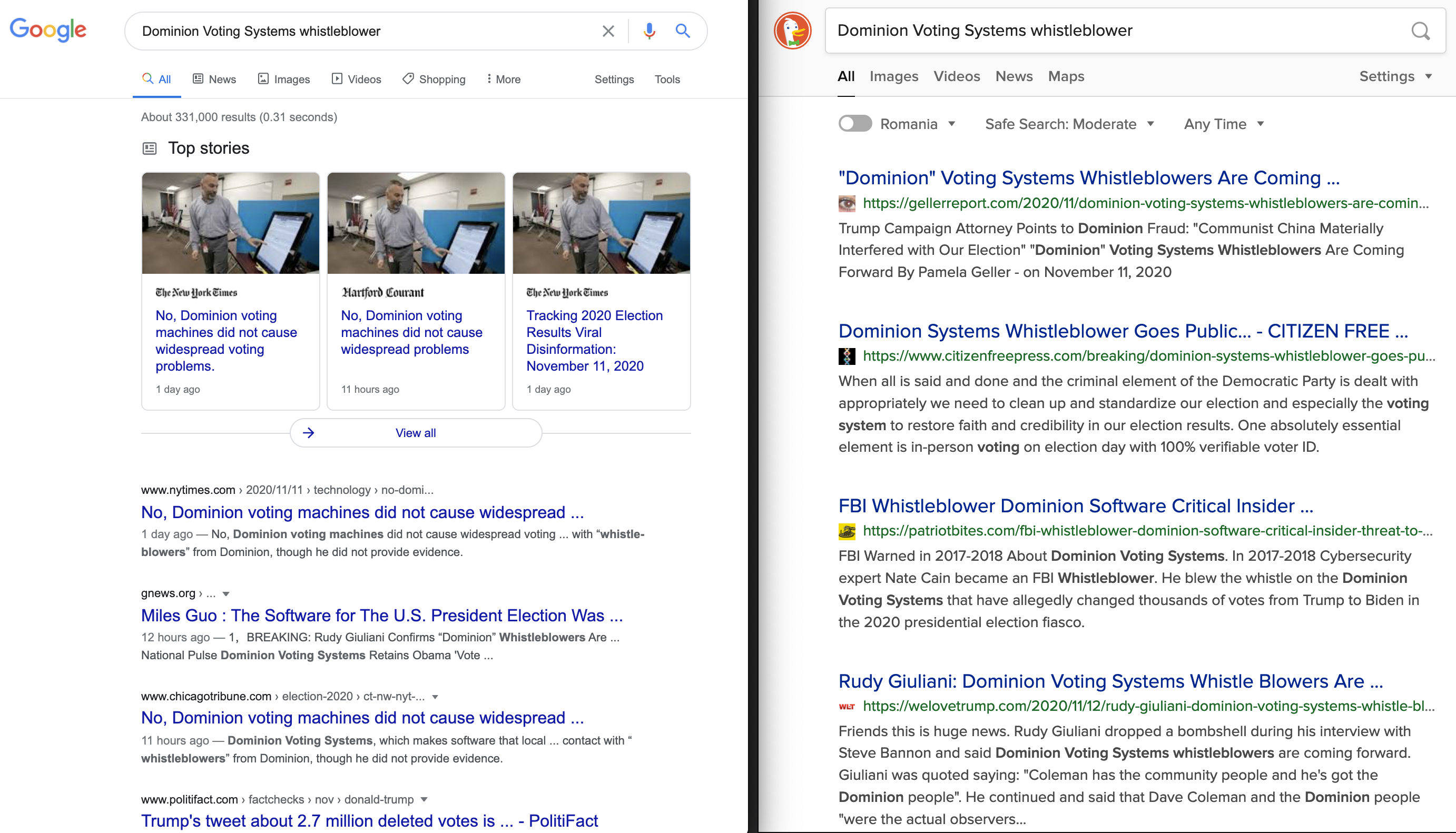Open Hartford Courant story image
The height and width of the screenshot is (833, 1456).
pos(416,223)
